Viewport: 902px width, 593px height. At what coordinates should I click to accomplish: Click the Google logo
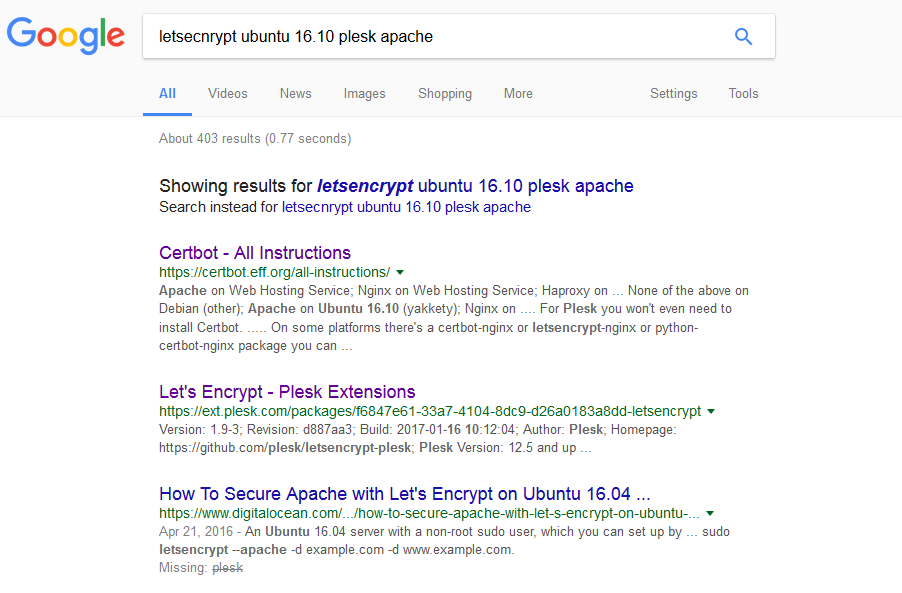tap(66, 36)
